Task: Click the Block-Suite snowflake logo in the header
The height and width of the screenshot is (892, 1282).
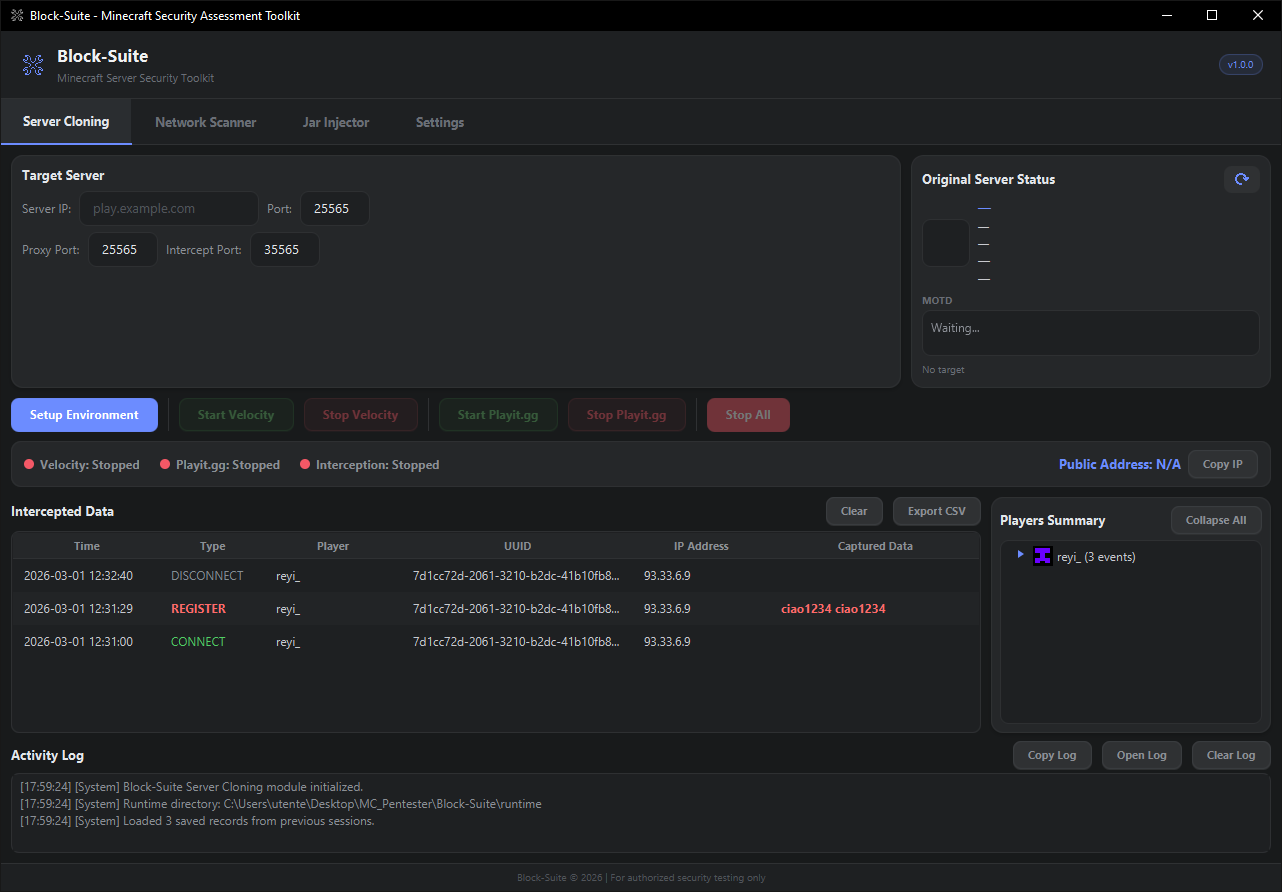Action: click(33, 65)
